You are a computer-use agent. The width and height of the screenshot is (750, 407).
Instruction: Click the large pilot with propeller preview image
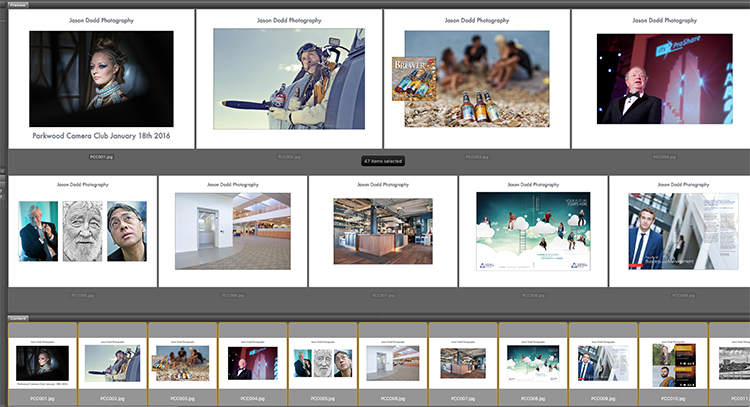pos(289,79)
